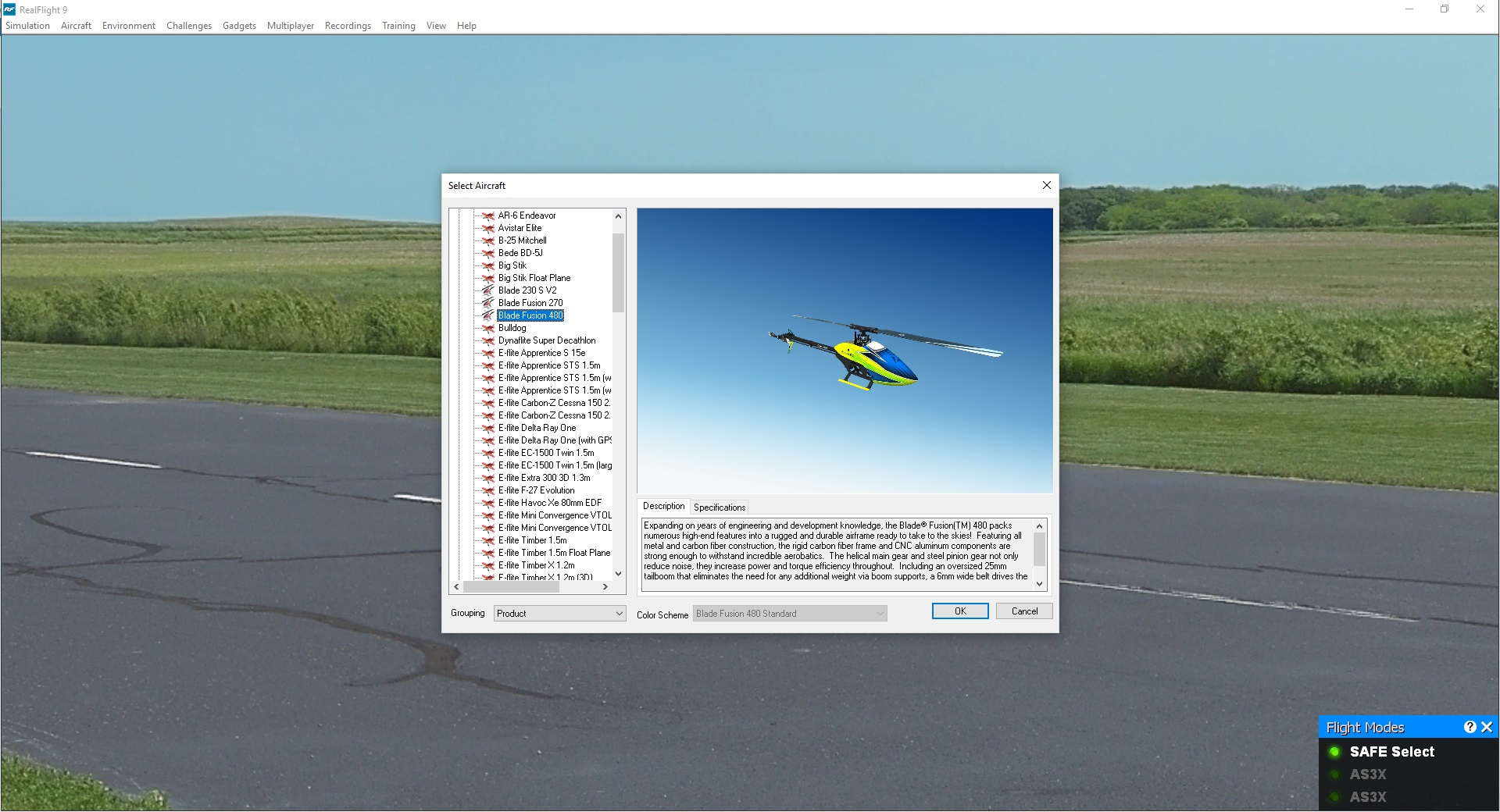The image size is (1500, 812).
Task: Open the Aircraft menu
Action: coord(76,25)
